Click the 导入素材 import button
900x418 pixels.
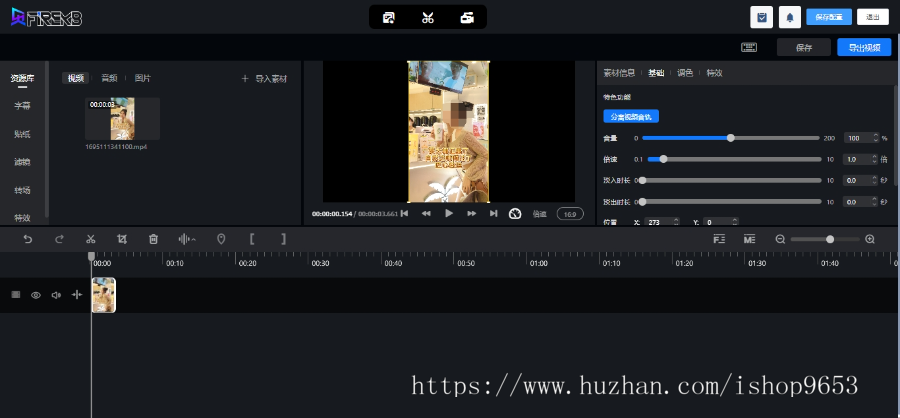pyautogui.click(x=264, y=79)
